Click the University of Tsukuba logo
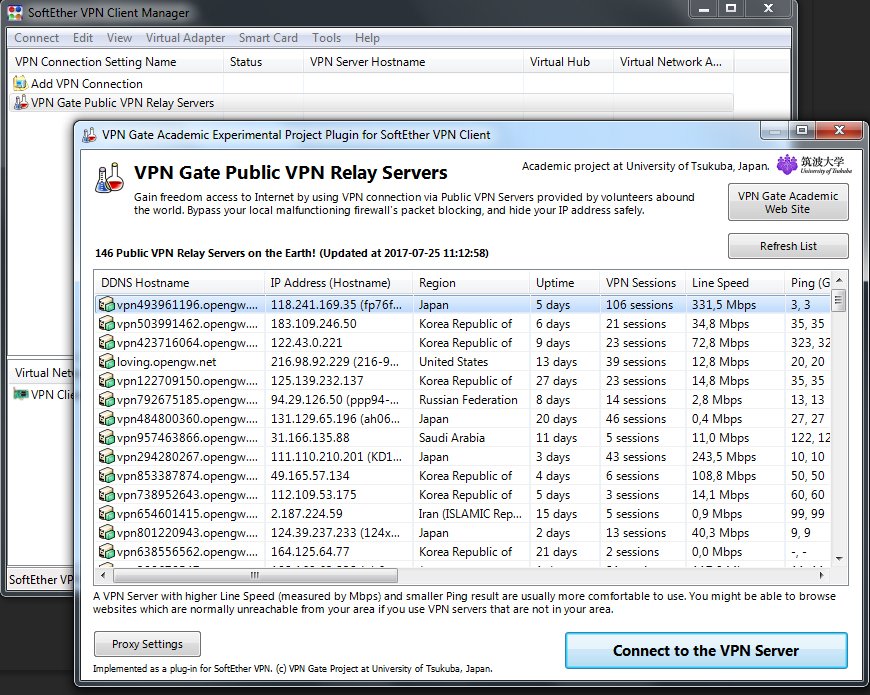Image resolution: width=870 pixels, height=695 pixels. point(814,165)
